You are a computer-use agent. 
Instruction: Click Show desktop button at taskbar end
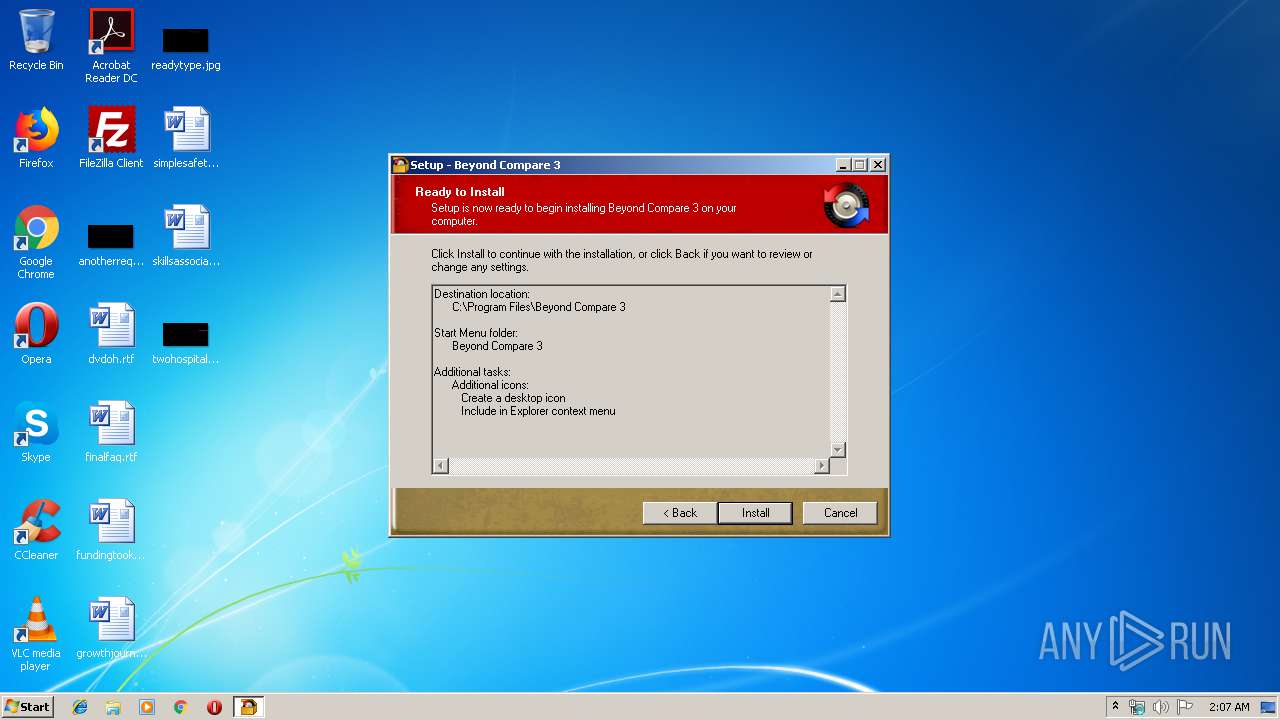click(1269, 707)
